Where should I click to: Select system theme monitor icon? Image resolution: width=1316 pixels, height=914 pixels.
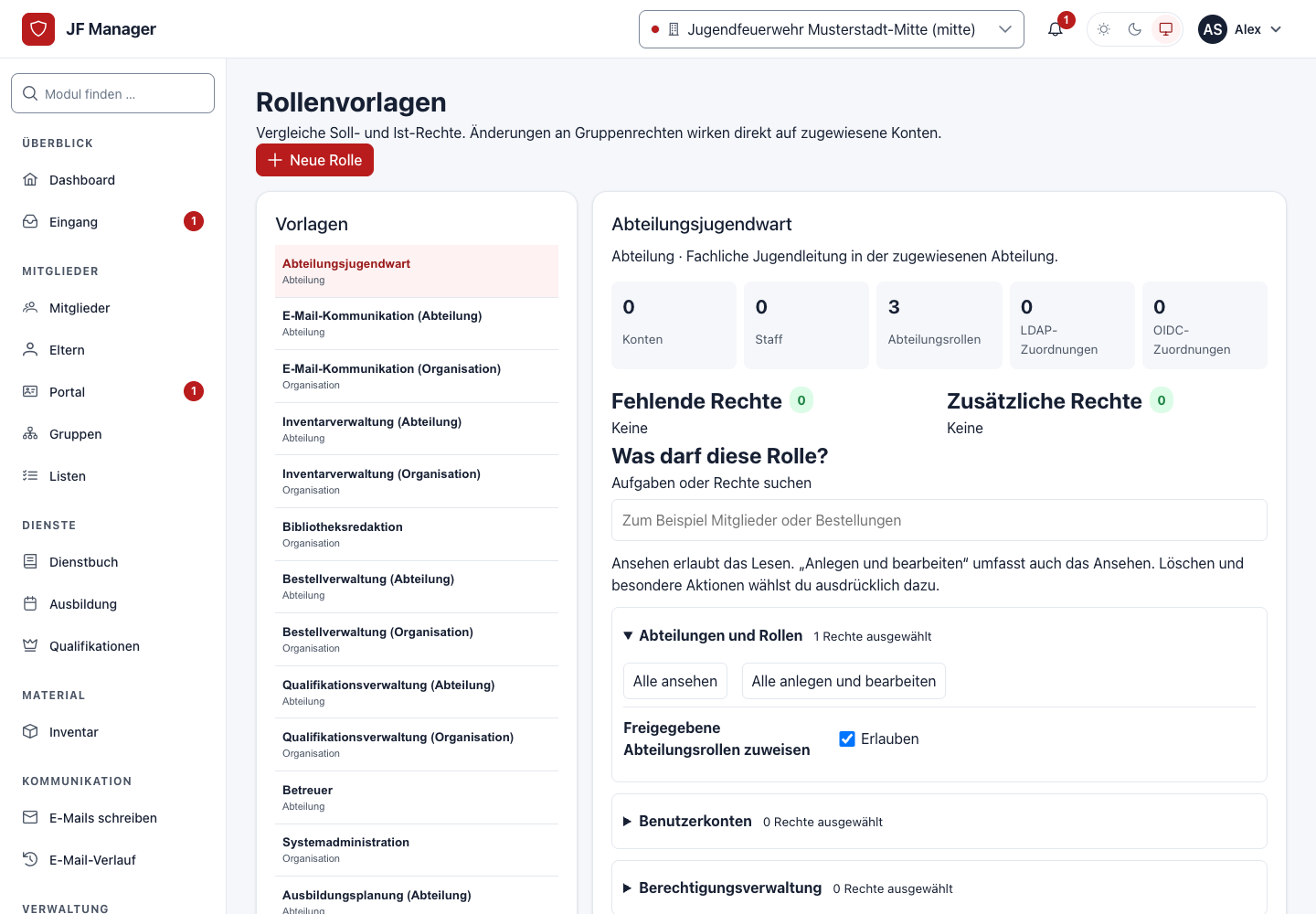1166,29
